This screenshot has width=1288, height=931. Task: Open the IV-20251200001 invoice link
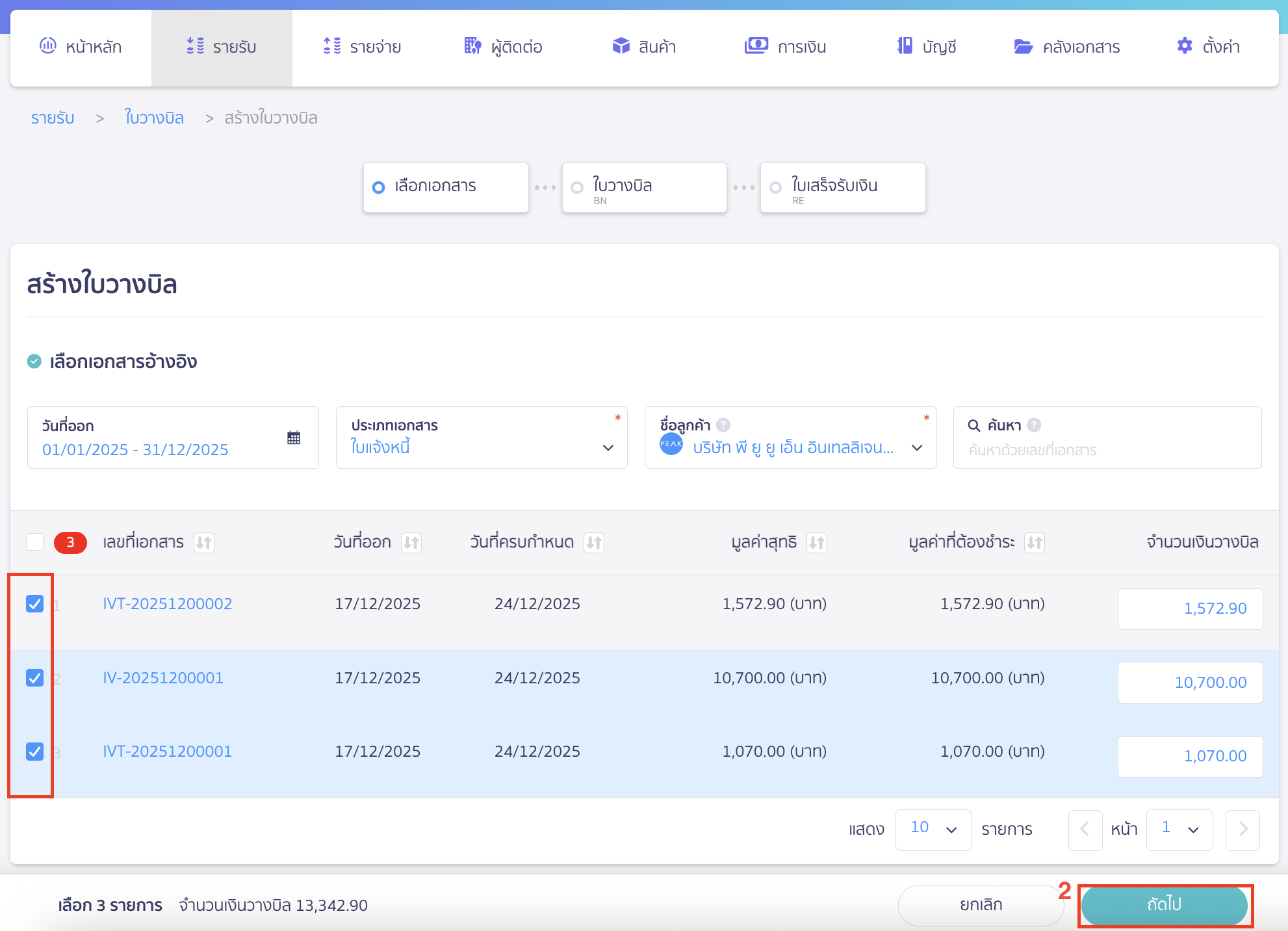(x=163, y=677)
